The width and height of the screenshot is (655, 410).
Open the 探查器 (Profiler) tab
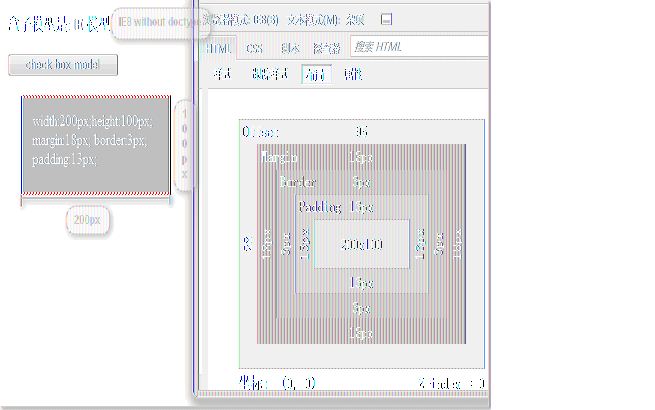tap(326, 48)
